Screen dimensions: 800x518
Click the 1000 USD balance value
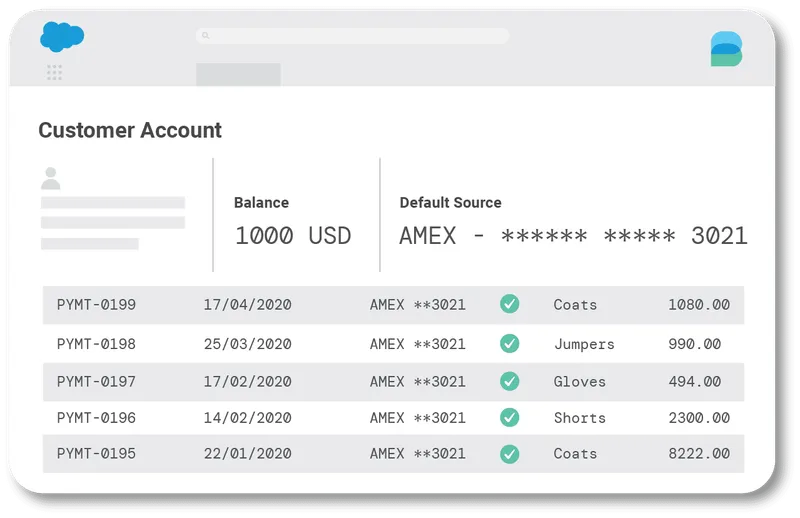pyautogui.click(x=293, y=236)
